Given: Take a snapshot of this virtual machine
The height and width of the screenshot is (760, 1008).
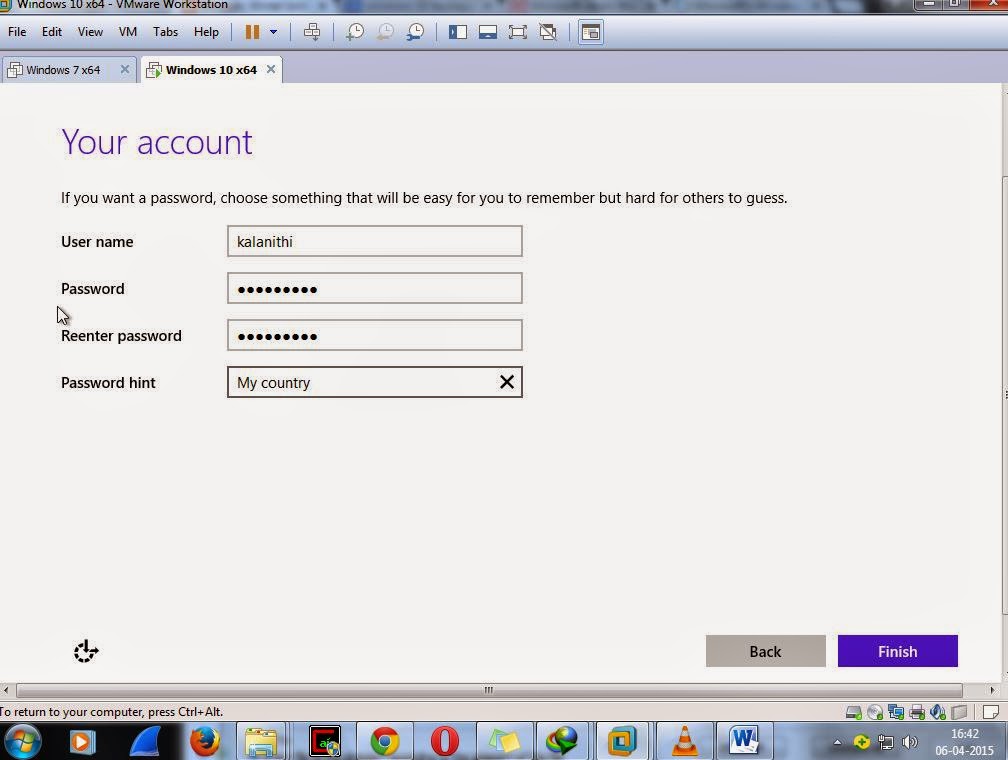Looking at the screenshot, I should pos(354,31).
